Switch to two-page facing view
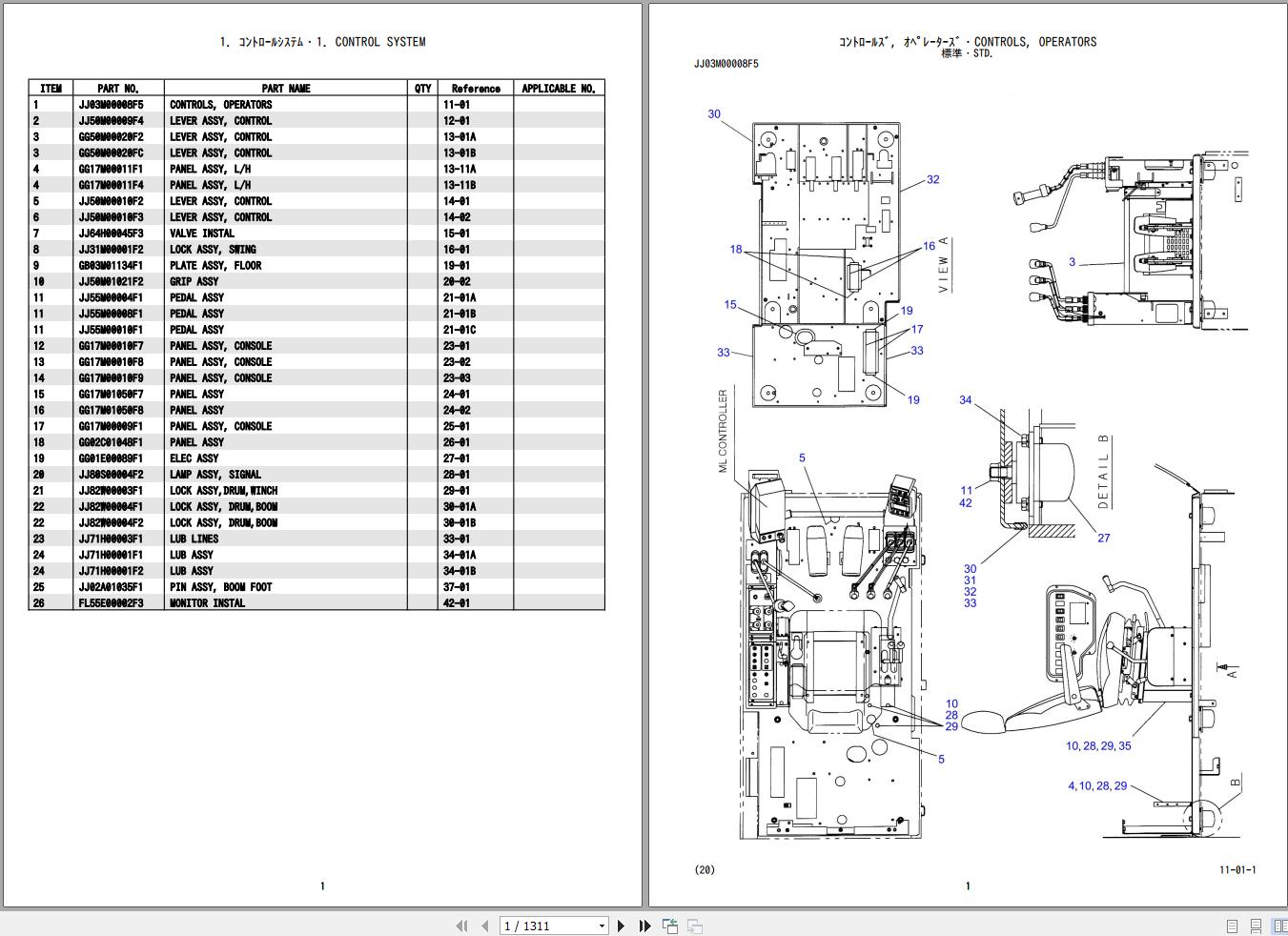The width and height of the screenshot is (1288, 936). point(1278,926)
